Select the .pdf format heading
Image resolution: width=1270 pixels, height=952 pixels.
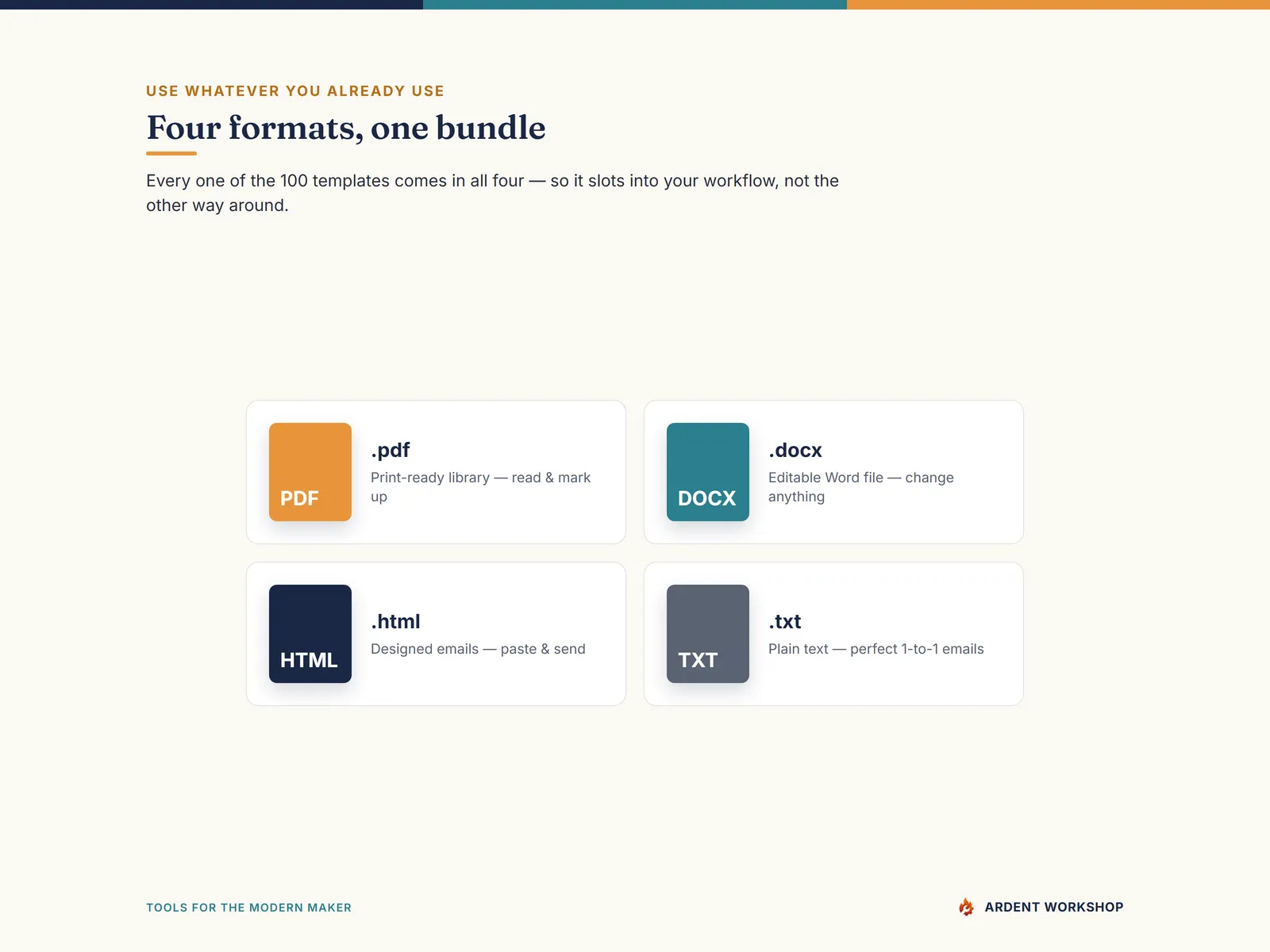(x=391, y=450)
